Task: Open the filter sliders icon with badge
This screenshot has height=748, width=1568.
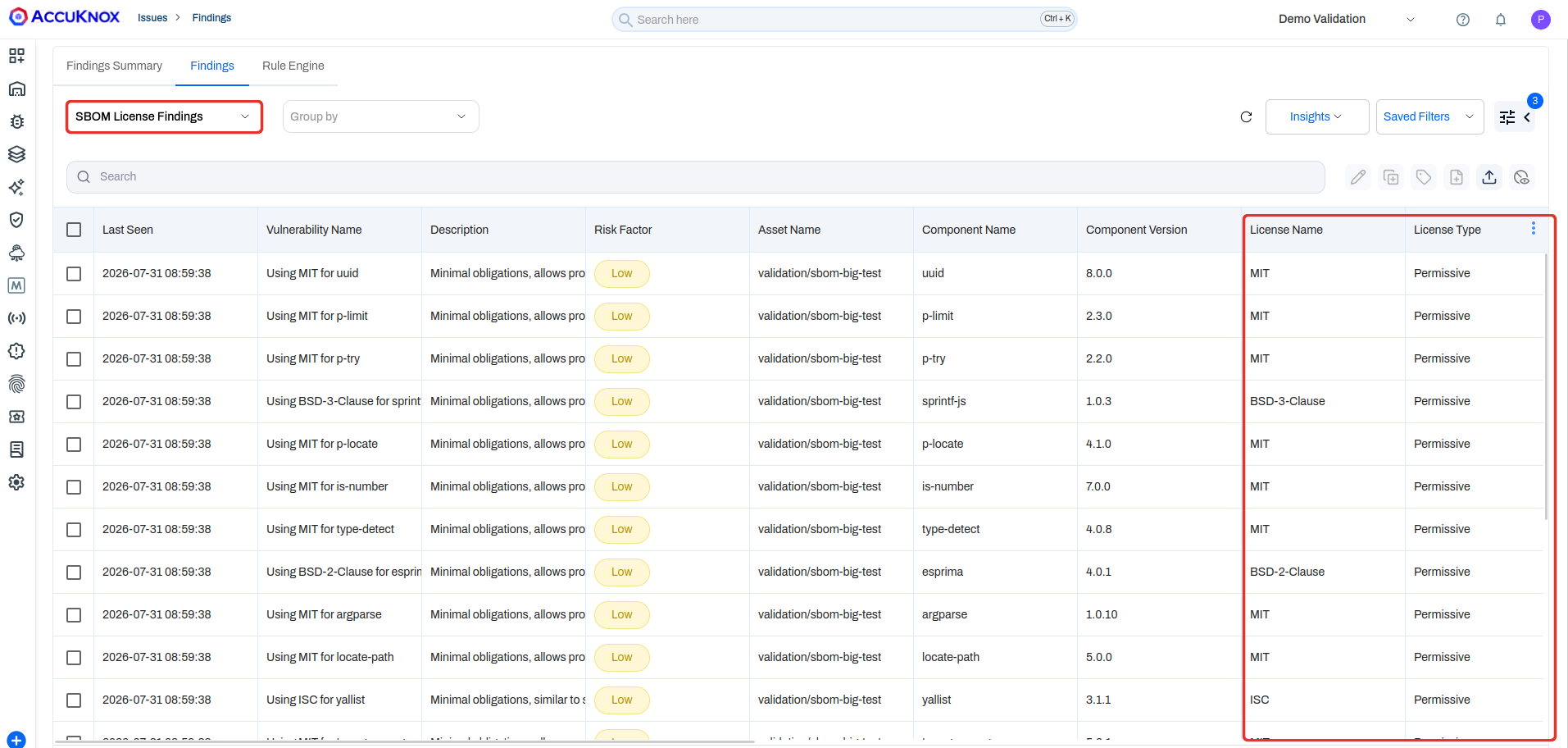Action: [1507, 117]
